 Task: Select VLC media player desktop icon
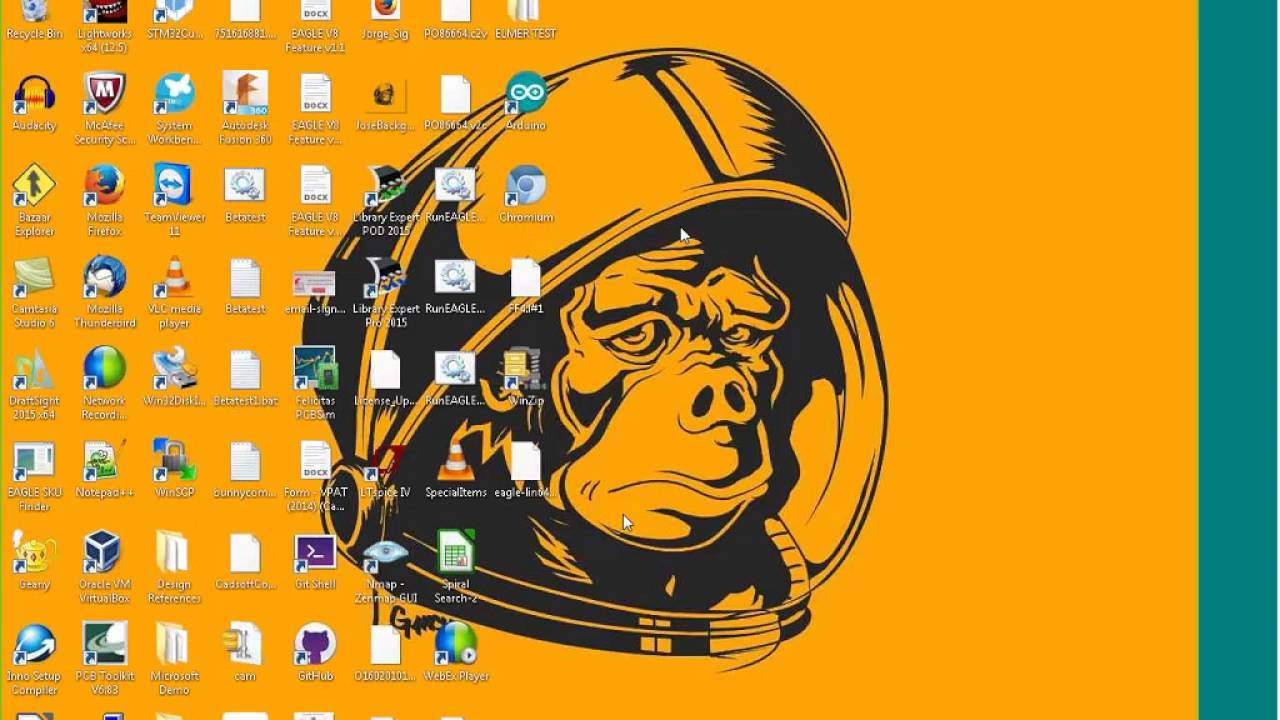coord(174,278)
